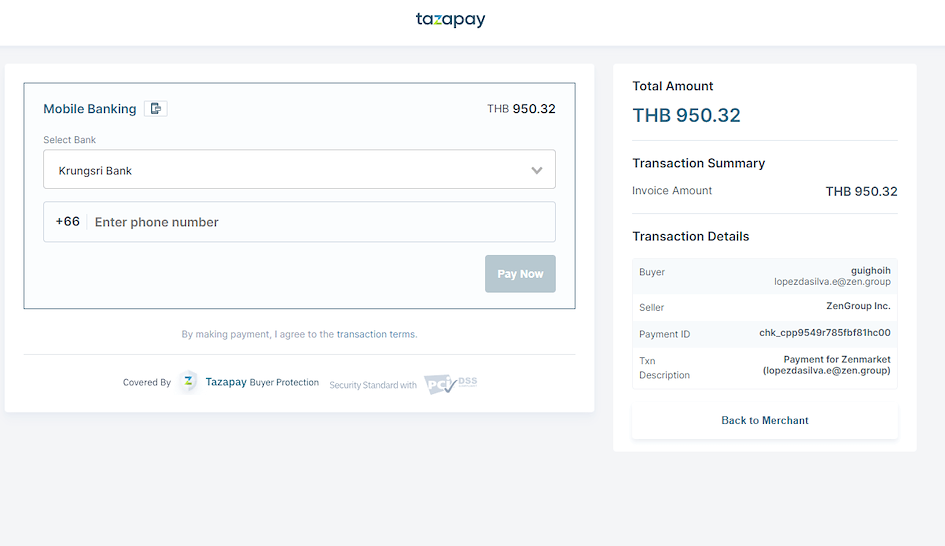This screenshot has height=546, width=945.
Task: Click the buyer email lopezdasilva.e@zen.group
Action: [x=832, y=281]
